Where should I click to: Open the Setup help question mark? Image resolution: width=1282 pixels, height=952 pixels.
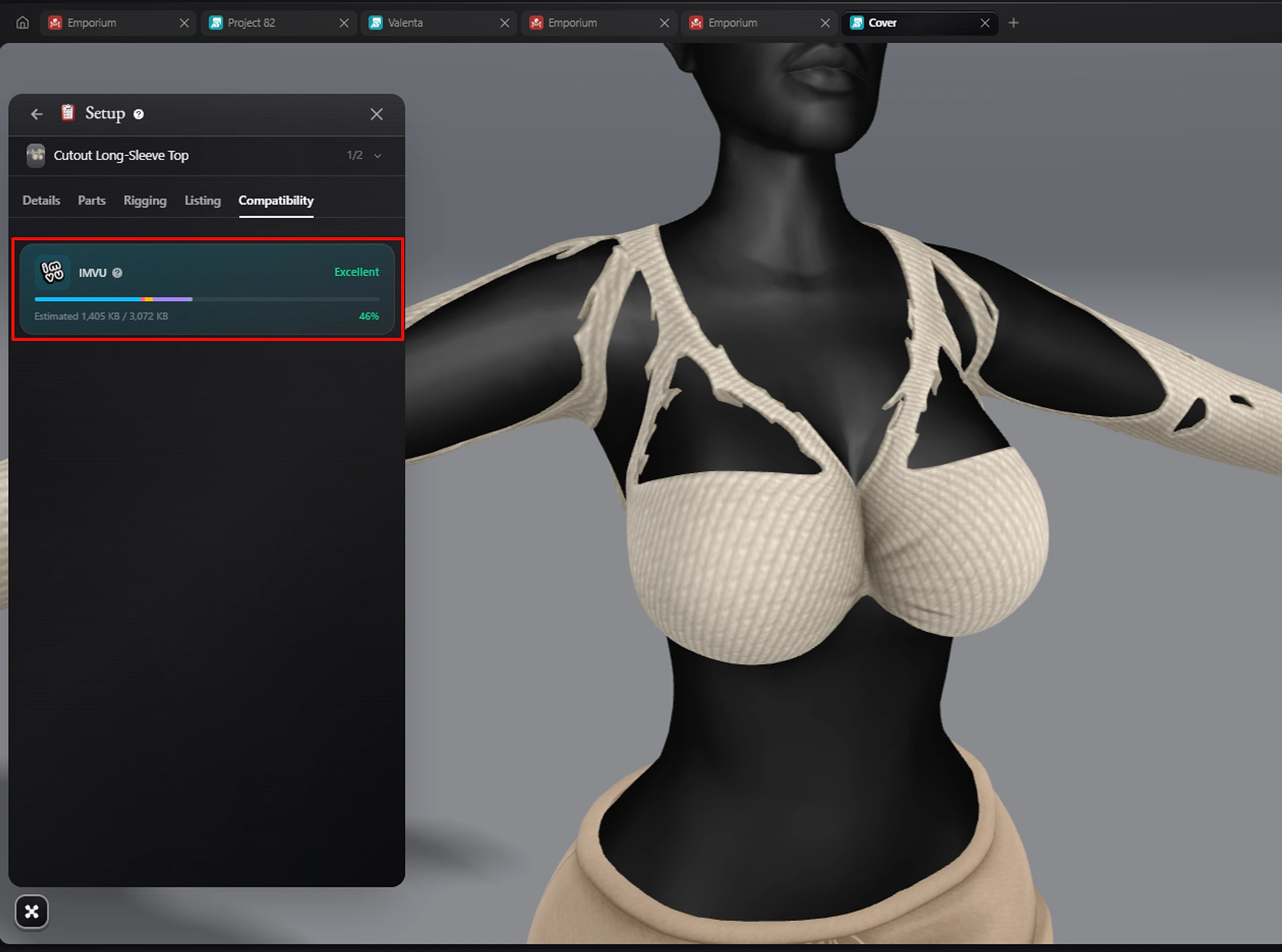pos(138,114)
